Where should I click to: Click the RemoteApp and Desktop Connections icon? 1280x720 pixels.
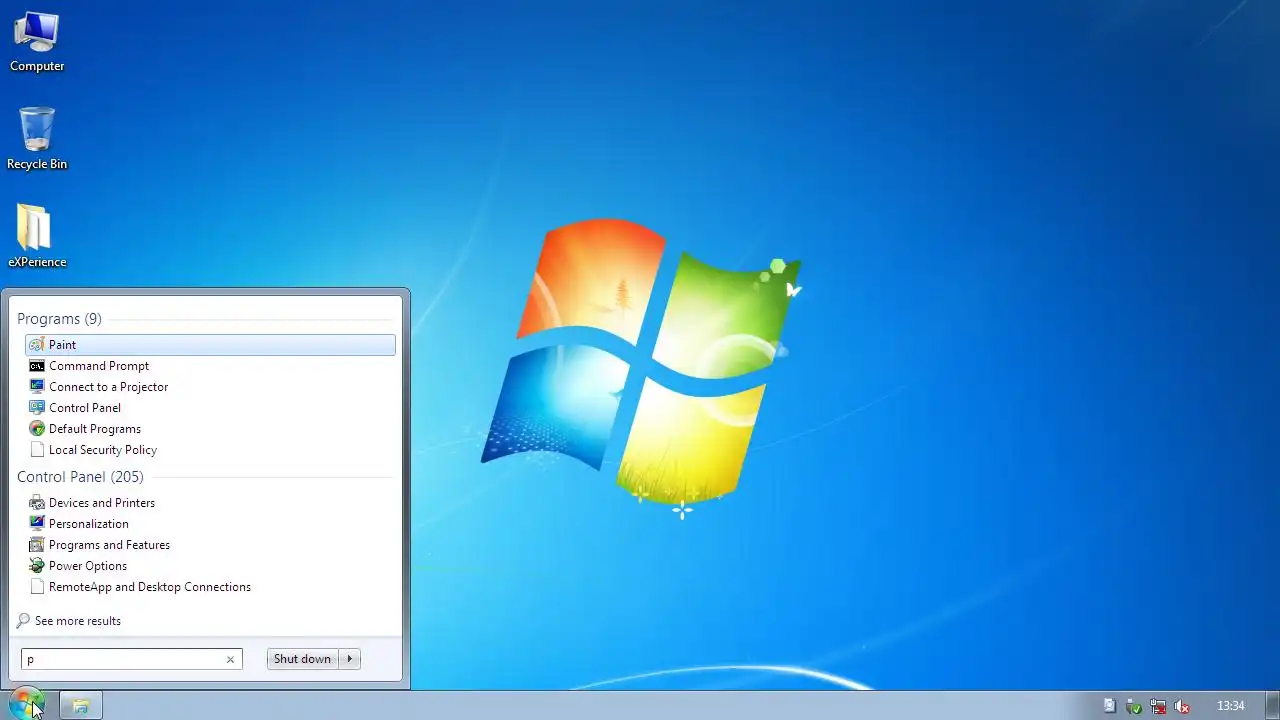point(37,587)
